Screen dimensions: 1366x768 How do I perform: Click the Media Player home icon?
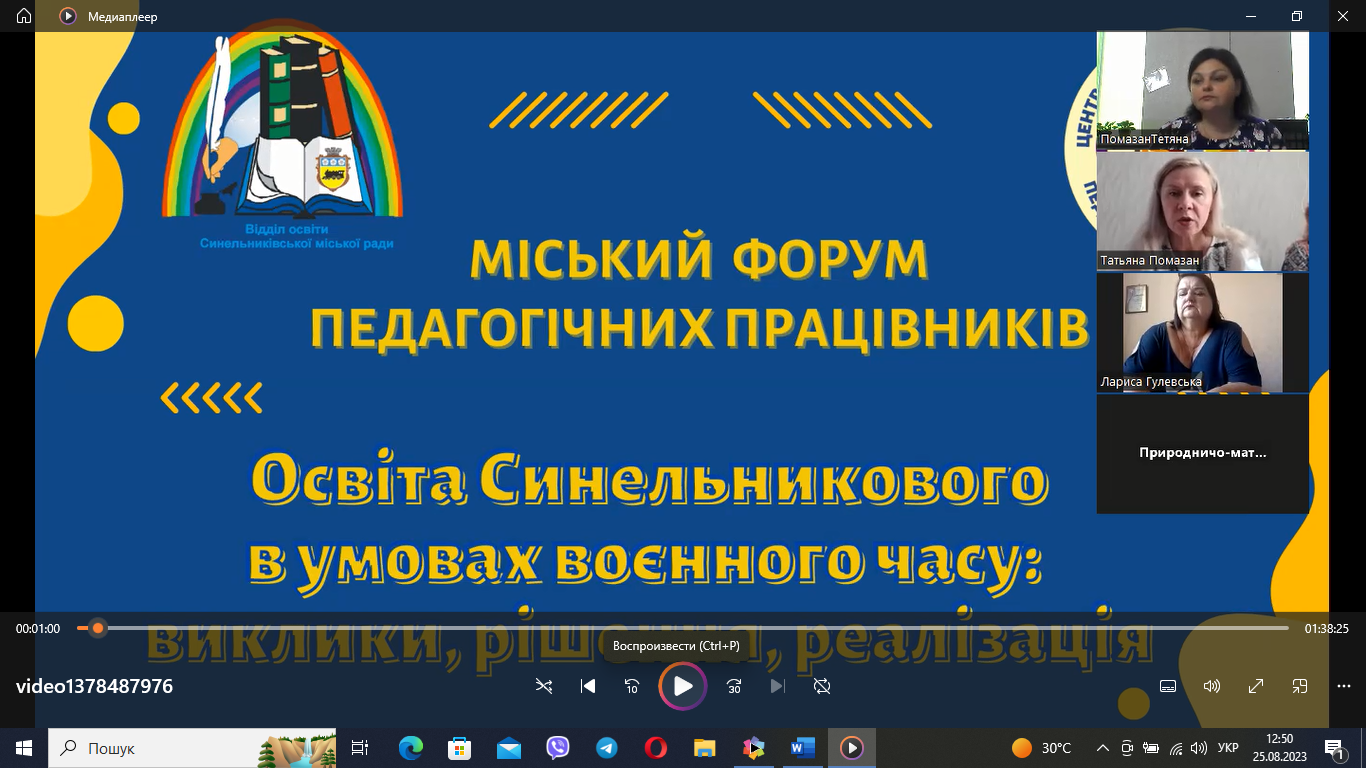[x=24, y=16]
